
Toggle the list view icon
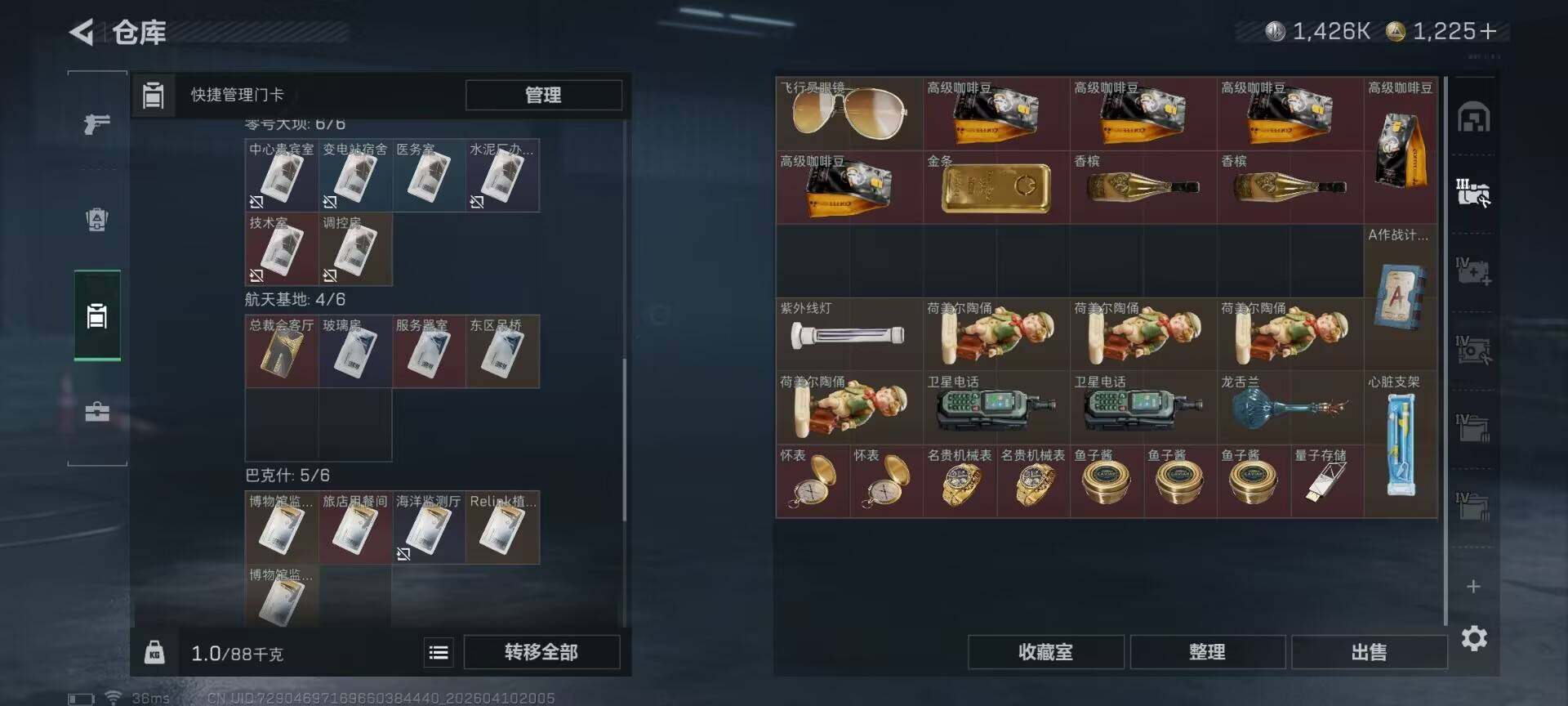click(439, 652)
